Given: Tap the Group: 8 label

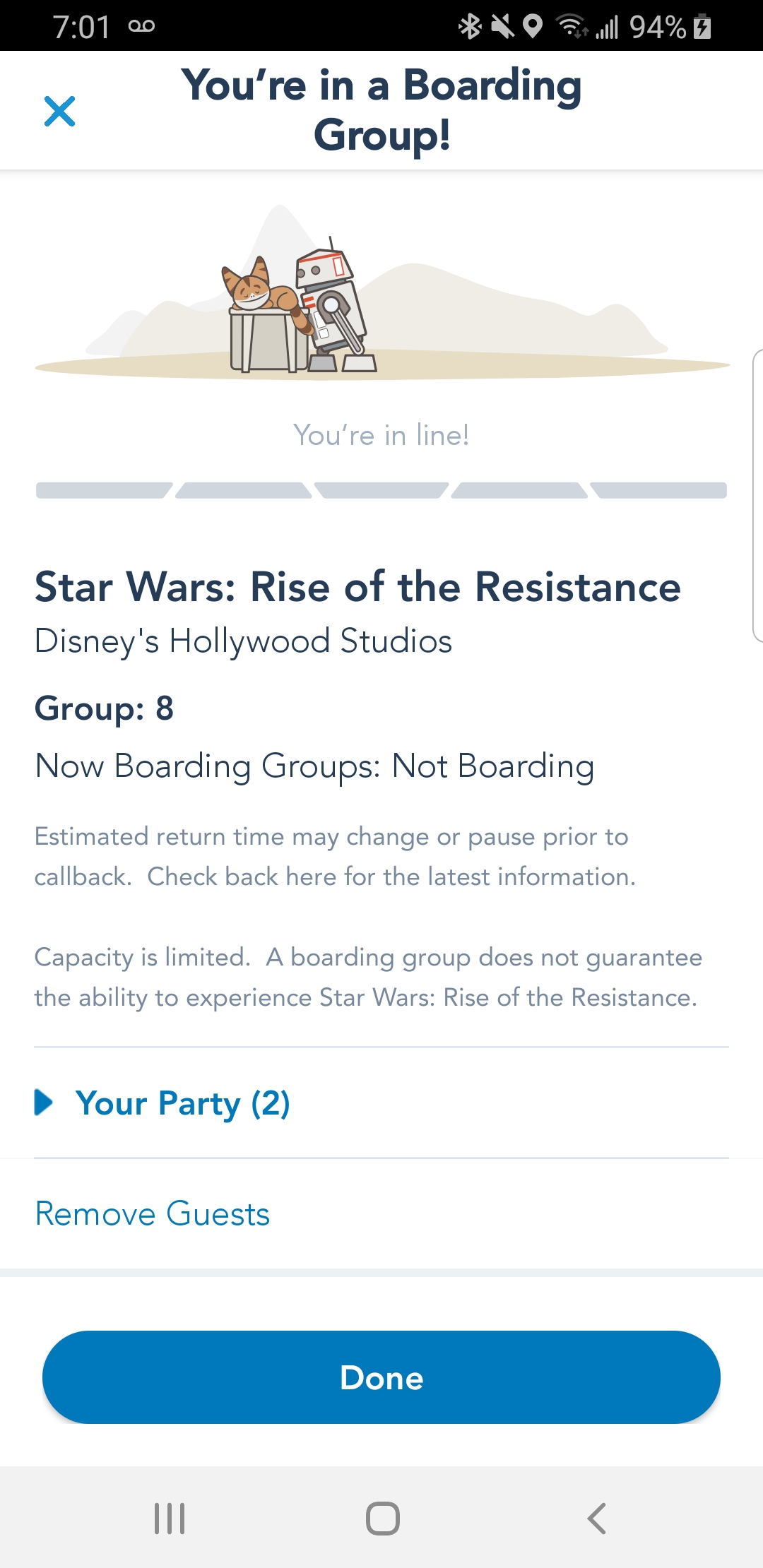Looking at the screenshot, I should (x=105, y=708).
